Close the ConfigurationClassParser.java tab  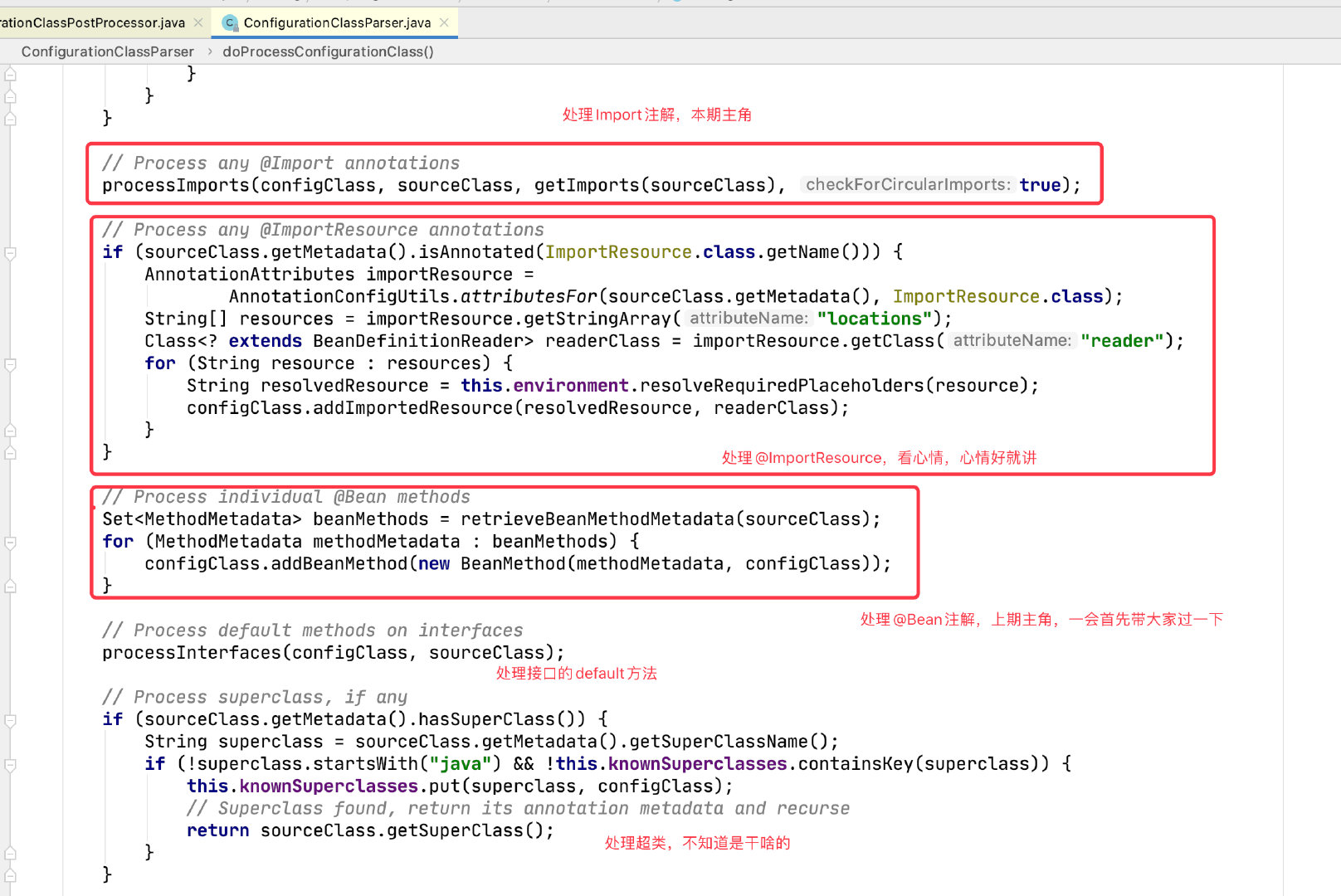(x=444, y=22)
